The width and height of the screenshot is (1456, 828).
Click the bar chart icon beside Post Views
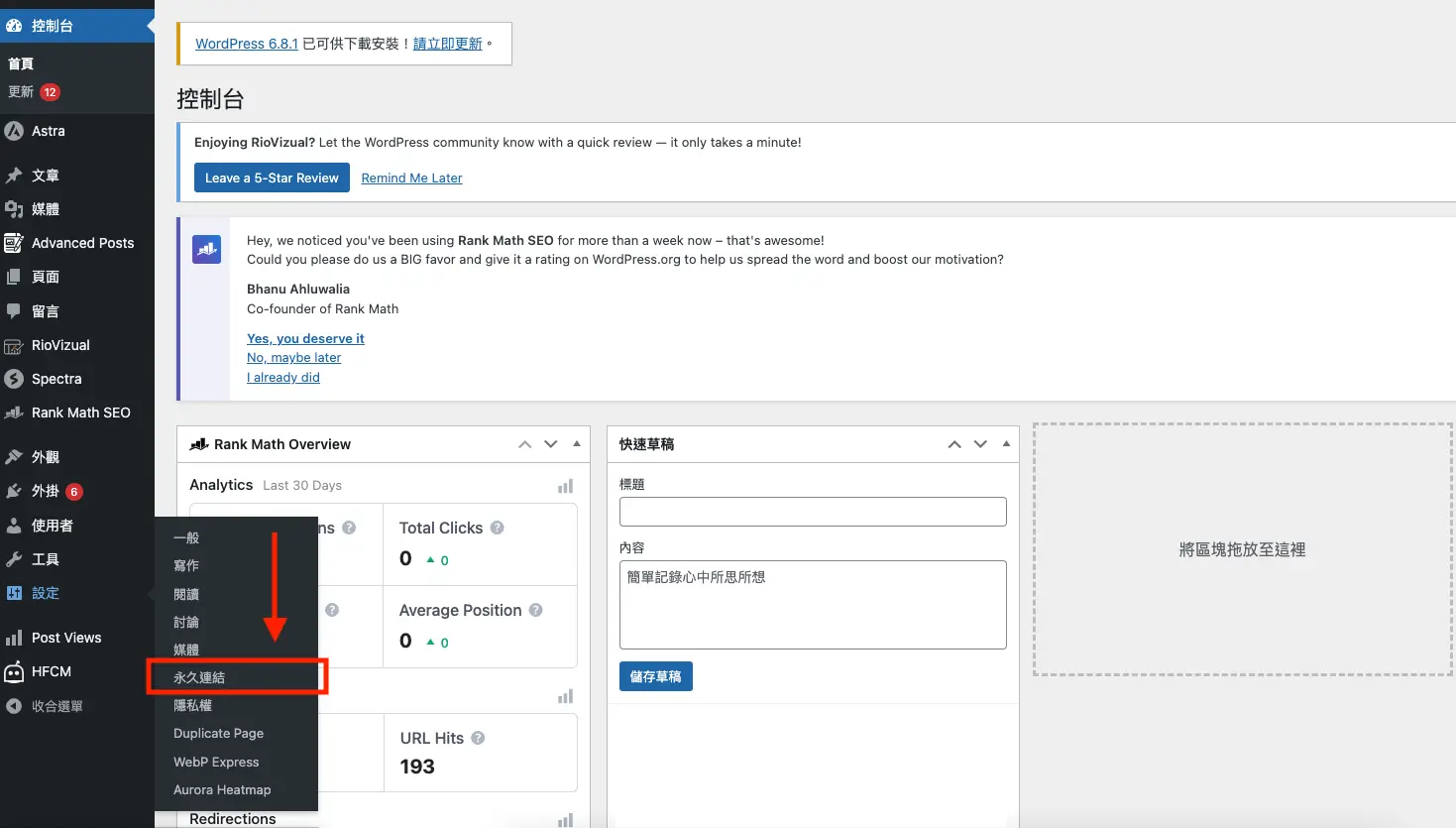point(14,638)
